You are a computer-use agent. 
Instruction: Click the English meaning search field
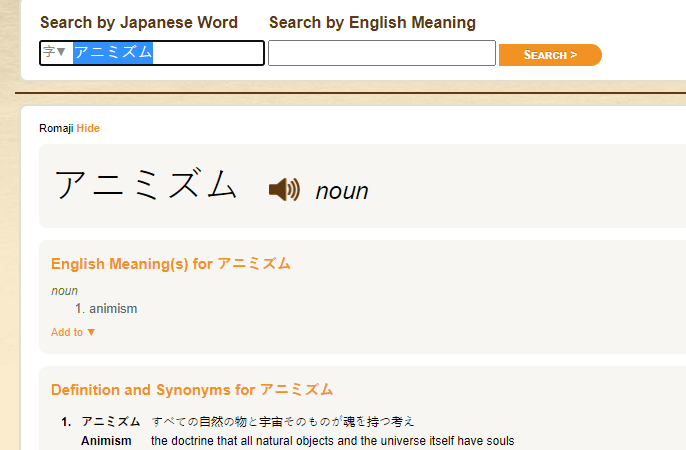(381, 53)
